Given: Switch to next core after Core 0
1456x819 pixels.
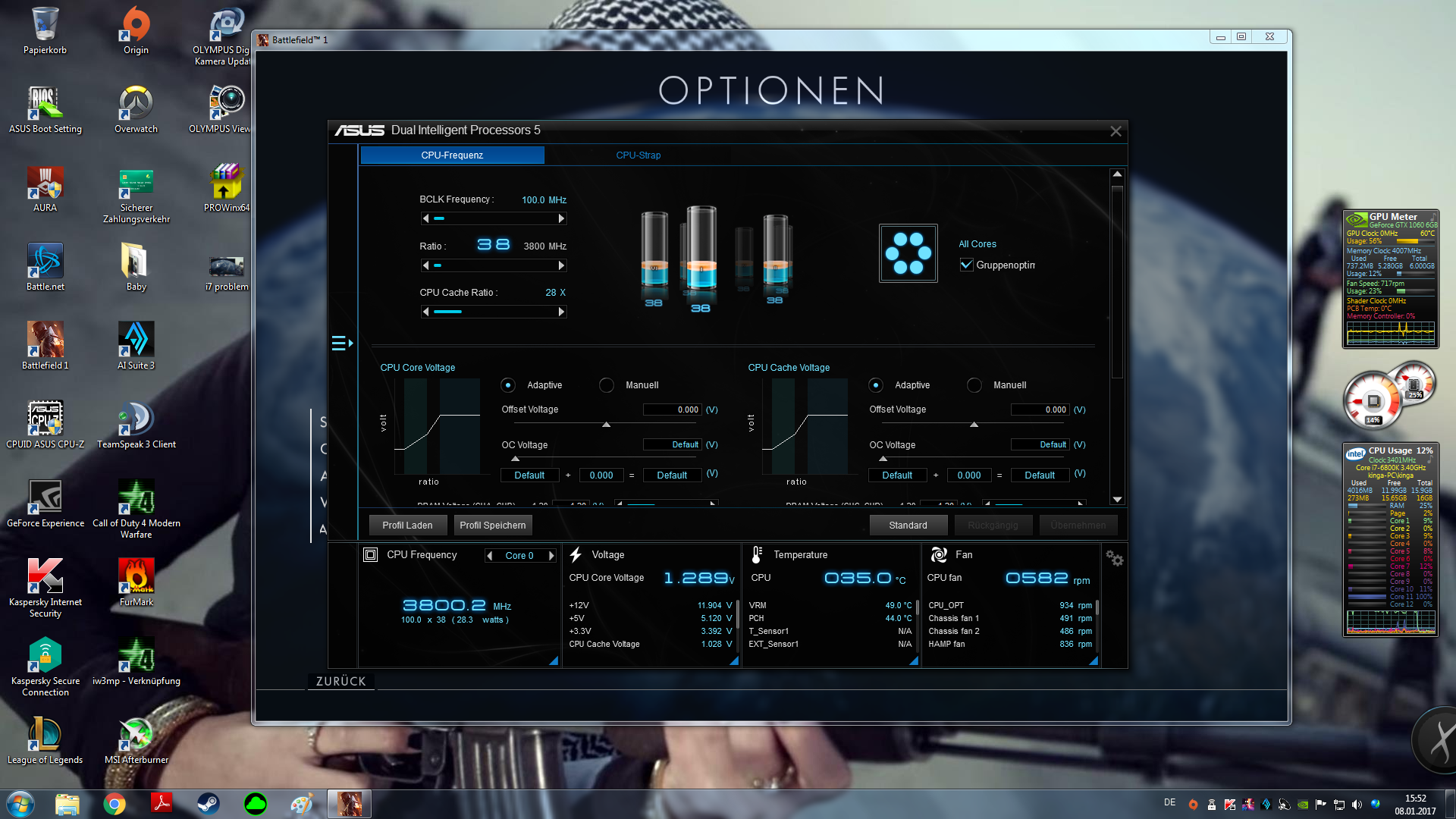Looking at the screenshot, I should (x=551, y=556).
